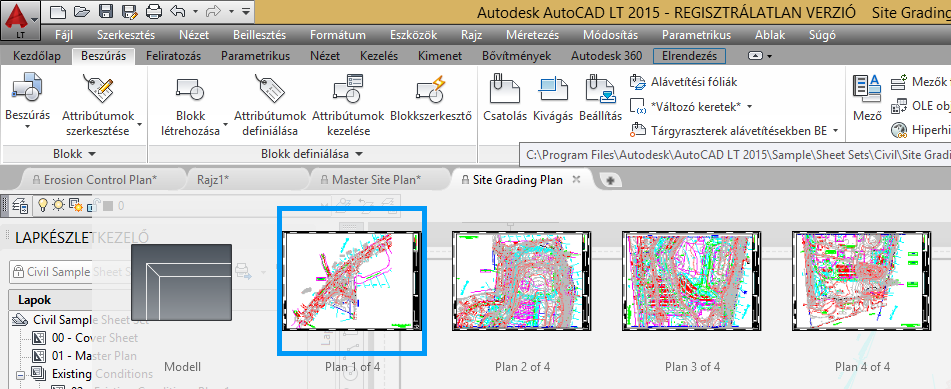Undo the last action with the arrow icon
951x389 pixels.
click(x=178, y=12)
